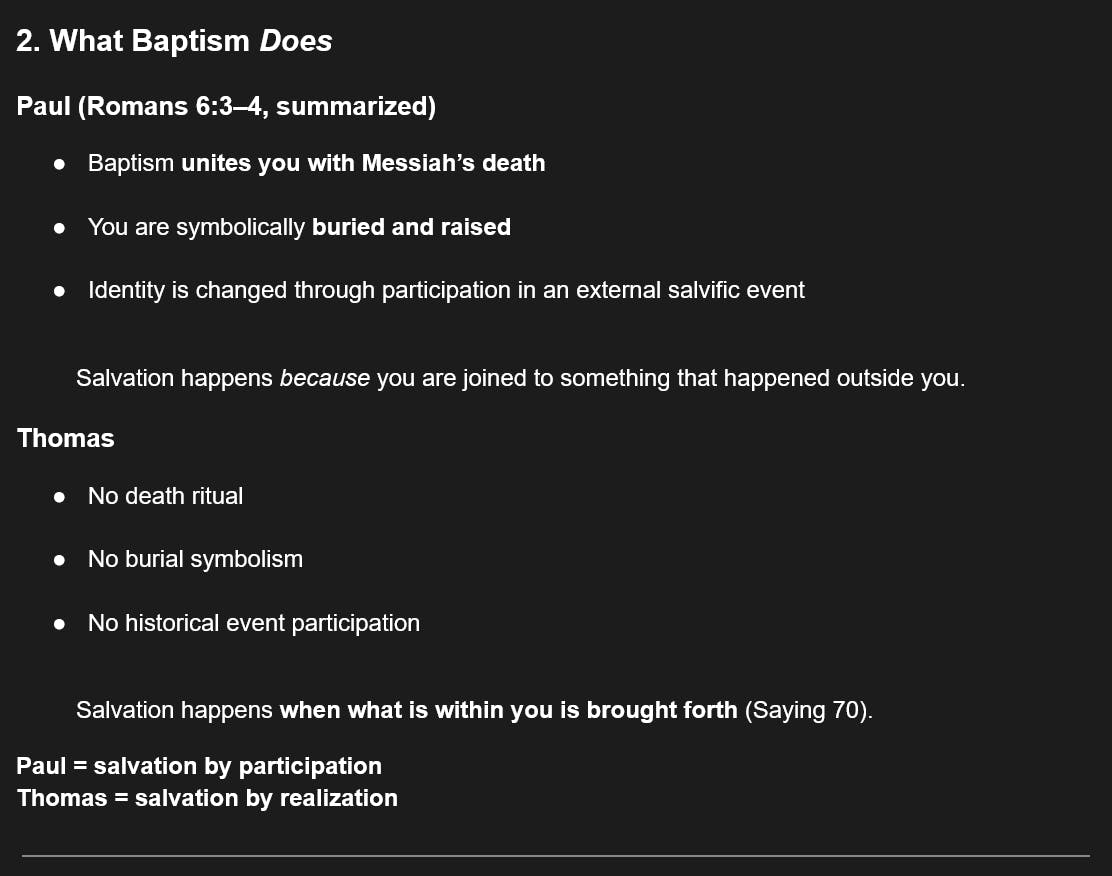
Task: Click the horizontal divider line at the bottom
Action: [556, 855]
